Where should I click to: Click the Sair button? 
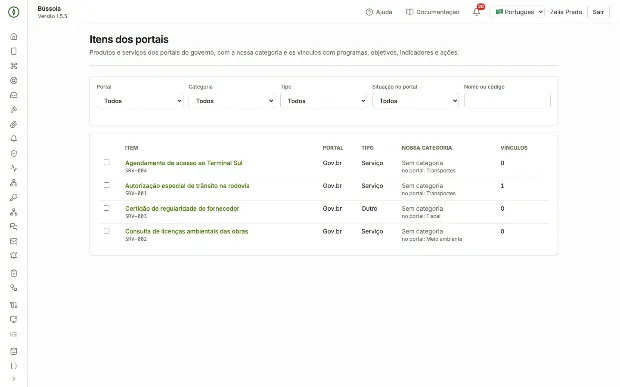[x=598, y=12]
